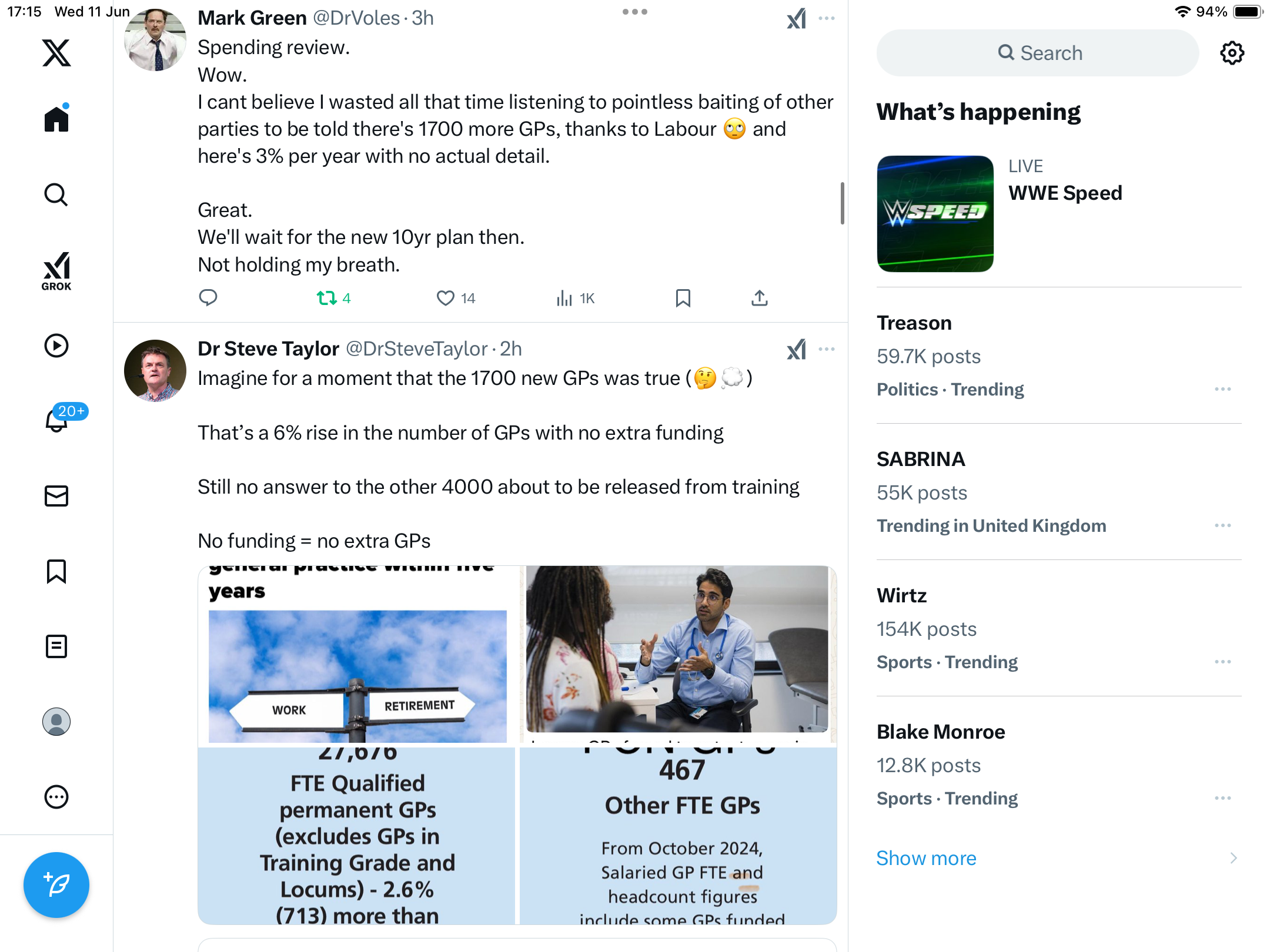This screenshot has height=952, width=1270.
Task: Expand more options for Wirtz trend
Action: [x=1222, y=662]
